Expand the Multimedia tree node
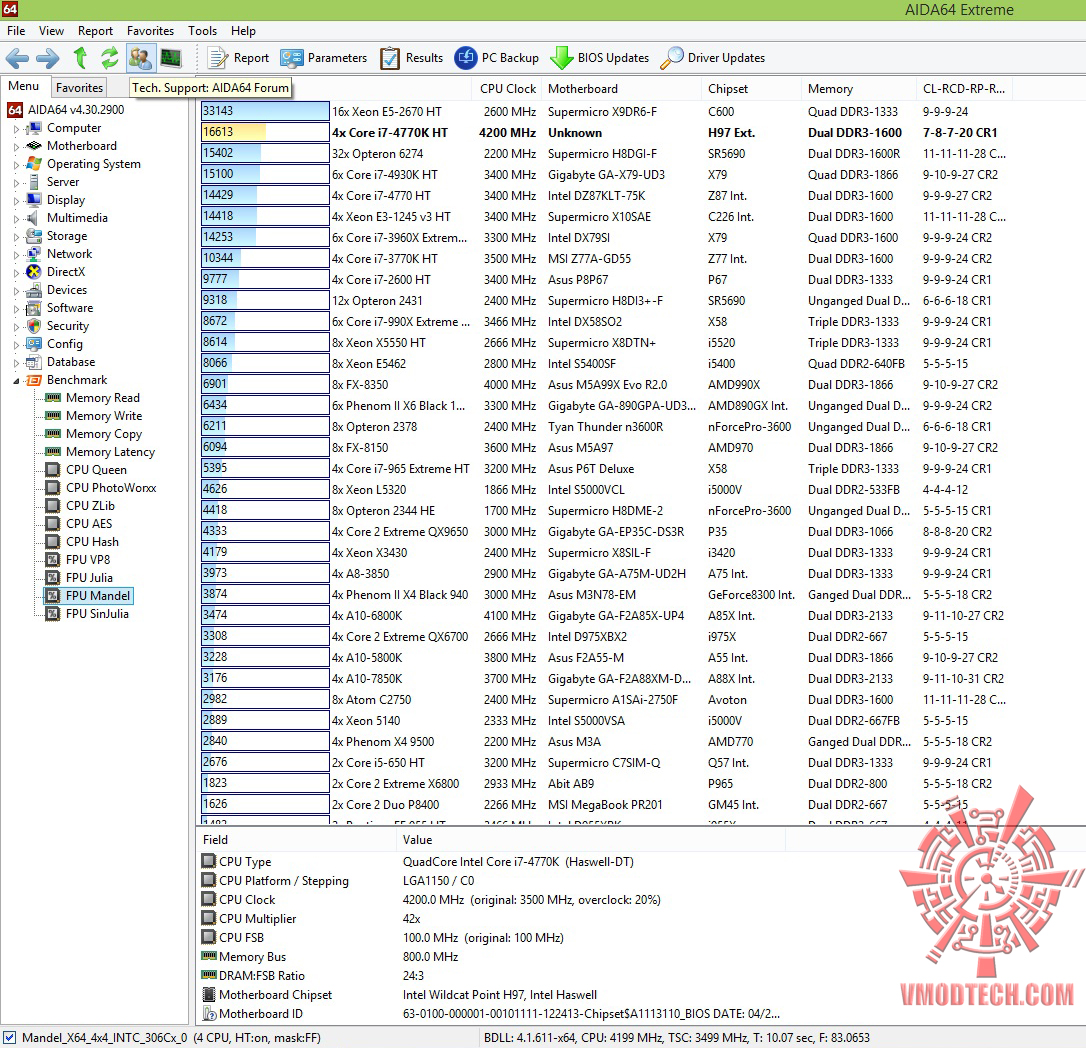The width and height of the screenshot is (1086, 1048). coord(16,218)
